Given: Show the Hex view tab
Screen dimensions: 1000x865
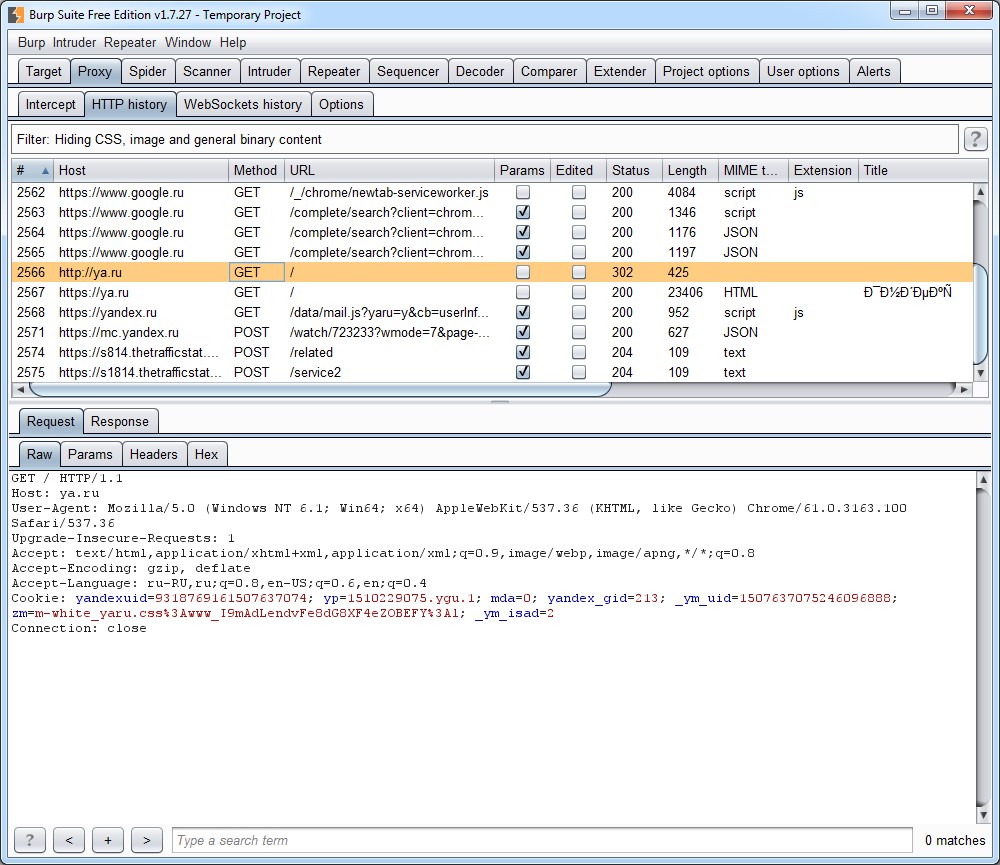Looking at the screenshot, I should (x=206, y=454).
